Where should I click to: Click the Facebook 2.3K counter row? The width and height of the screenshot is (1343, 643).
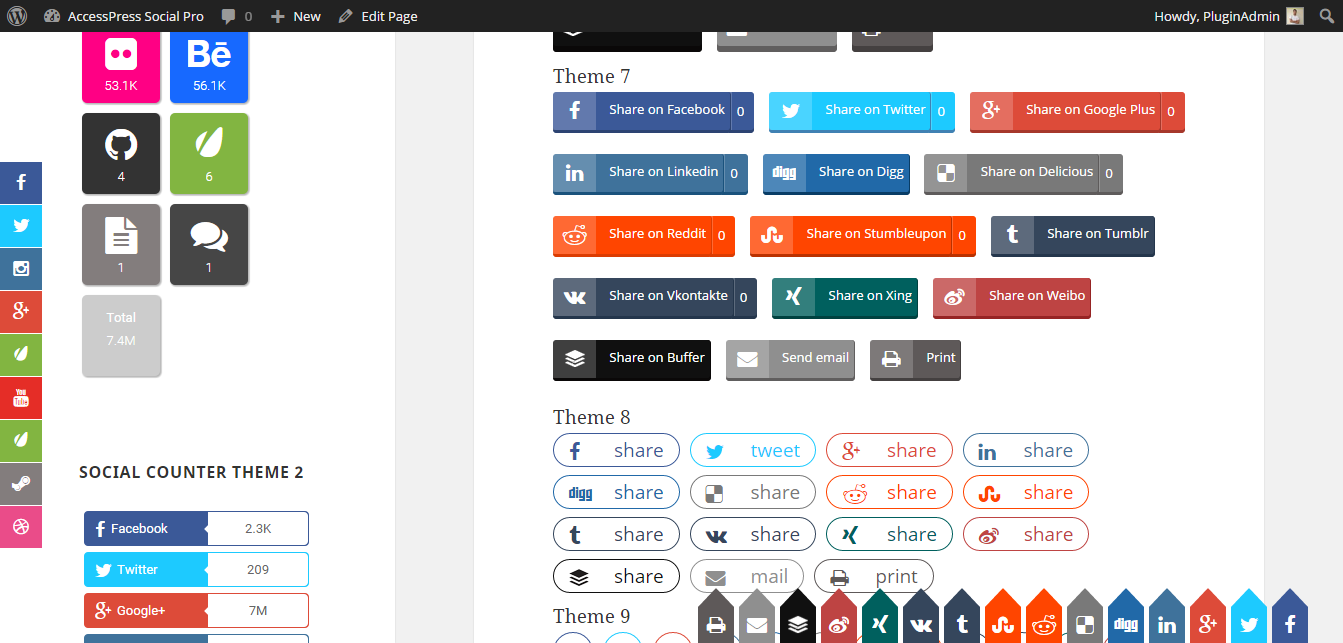click(196, 529)
